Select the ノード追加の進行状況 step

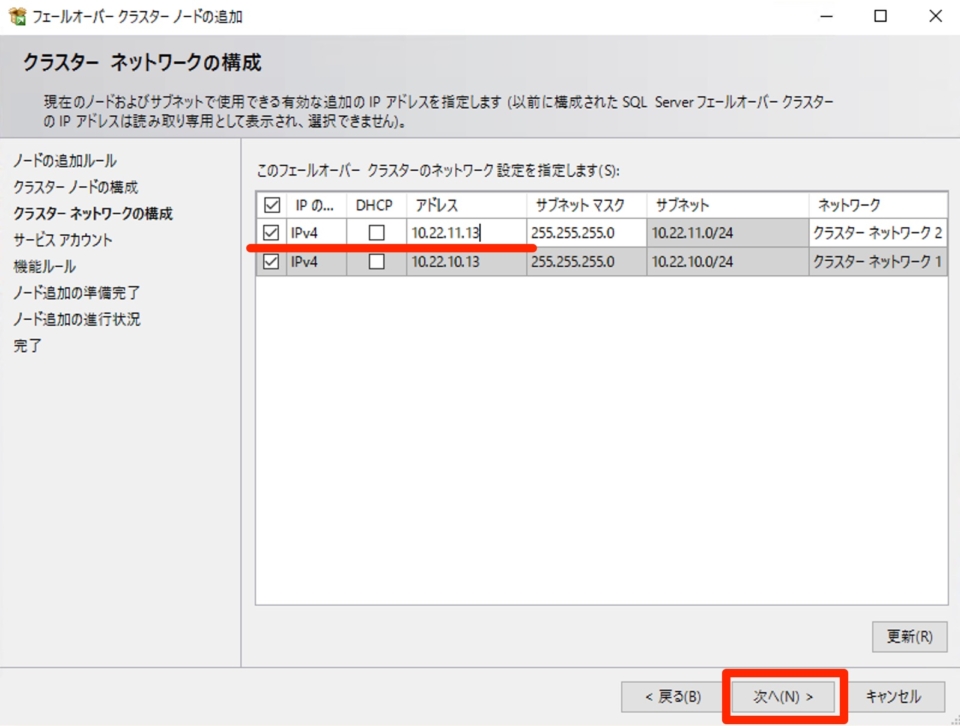coord(77,319)
